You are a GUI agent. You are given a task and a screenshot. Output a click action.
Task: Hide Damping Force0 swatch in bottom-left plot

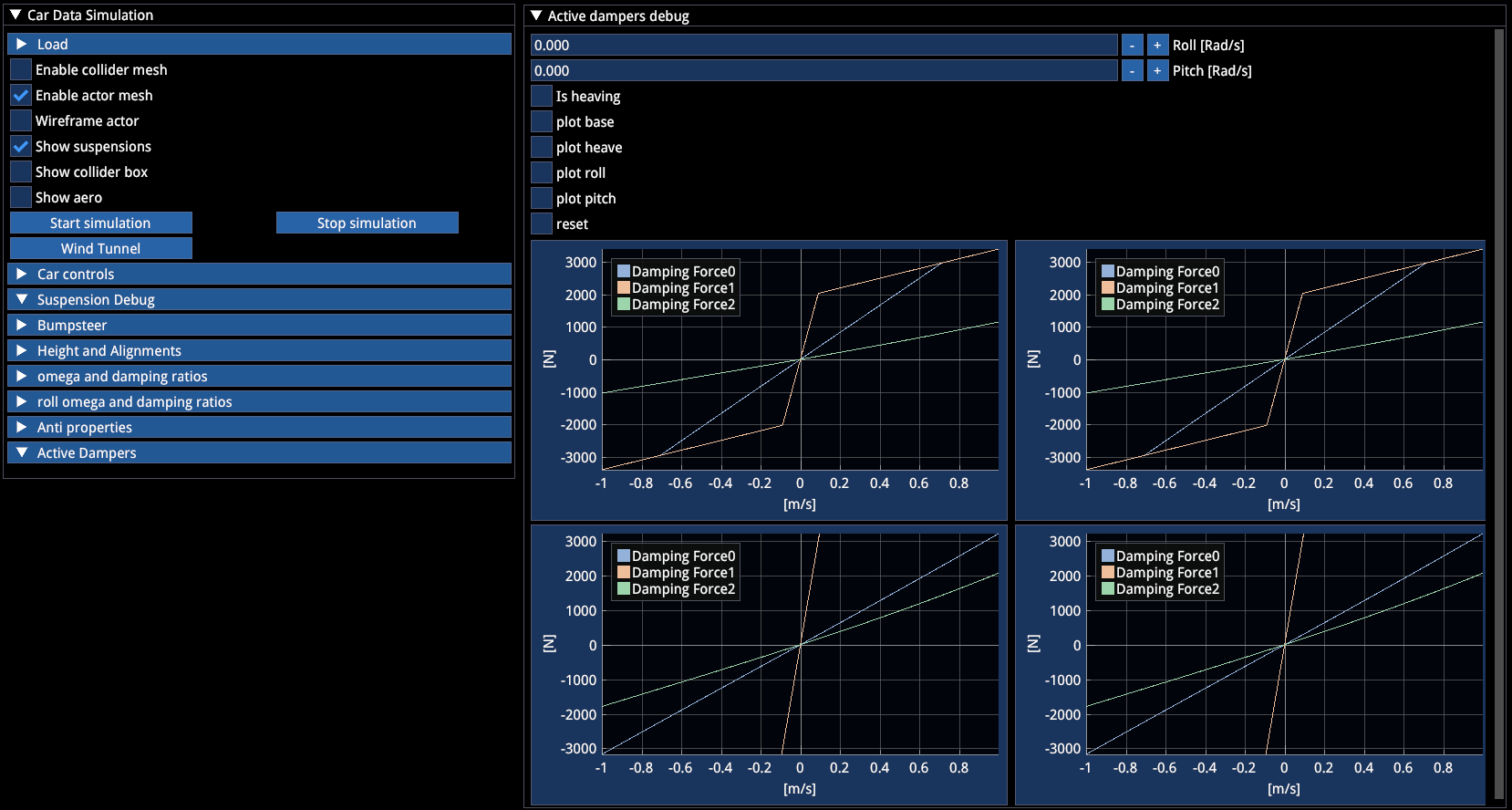coord(624,556)
